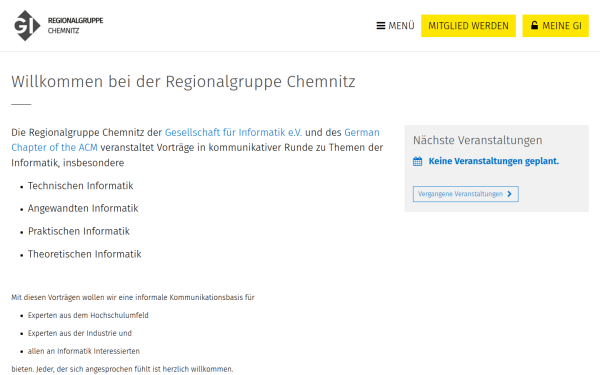Click the Vergangene Veranstaltungen button
The height and width of the screenshot is (375, 600).
coord(466,194)
